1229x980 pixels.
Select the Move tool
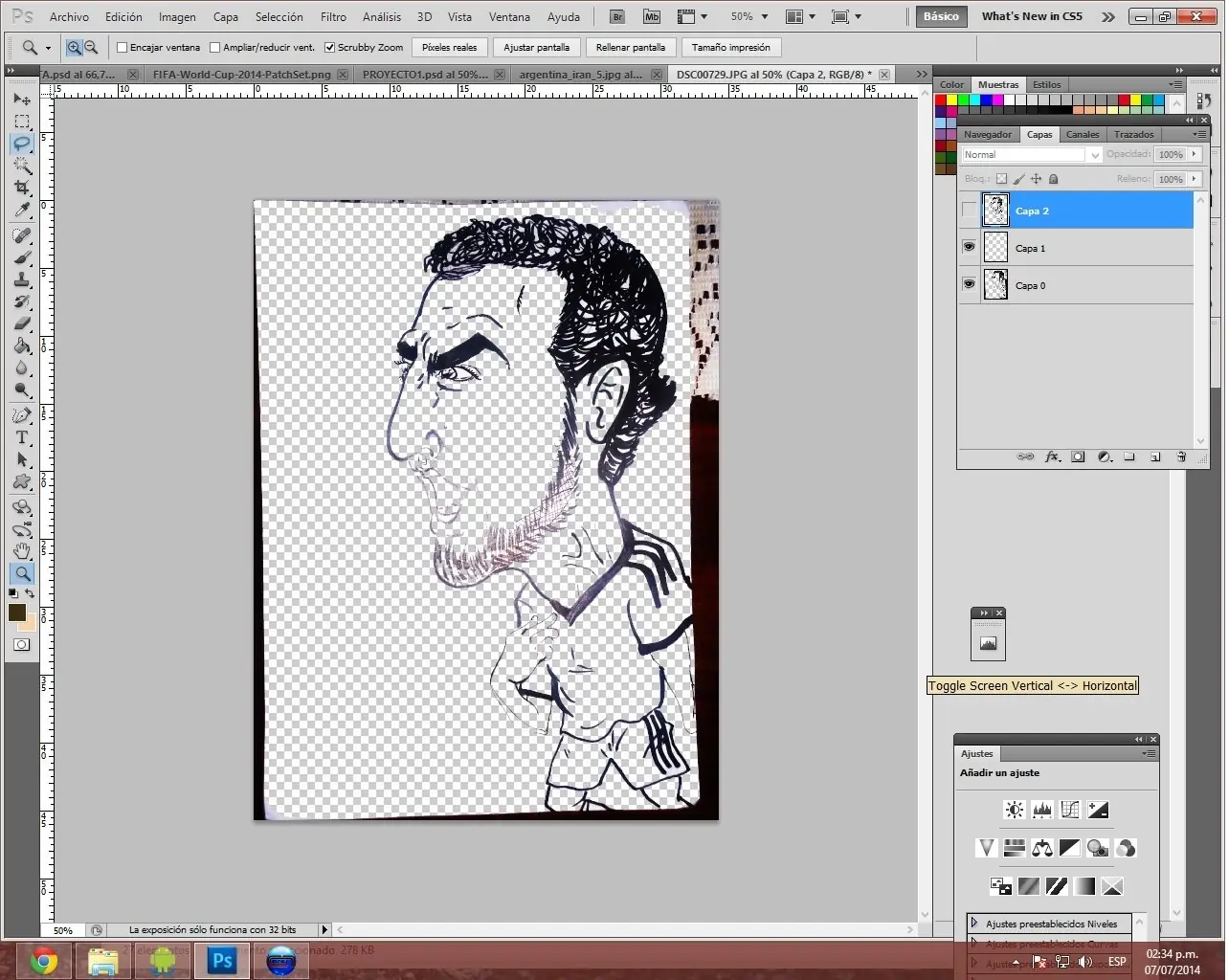[22, 99]
